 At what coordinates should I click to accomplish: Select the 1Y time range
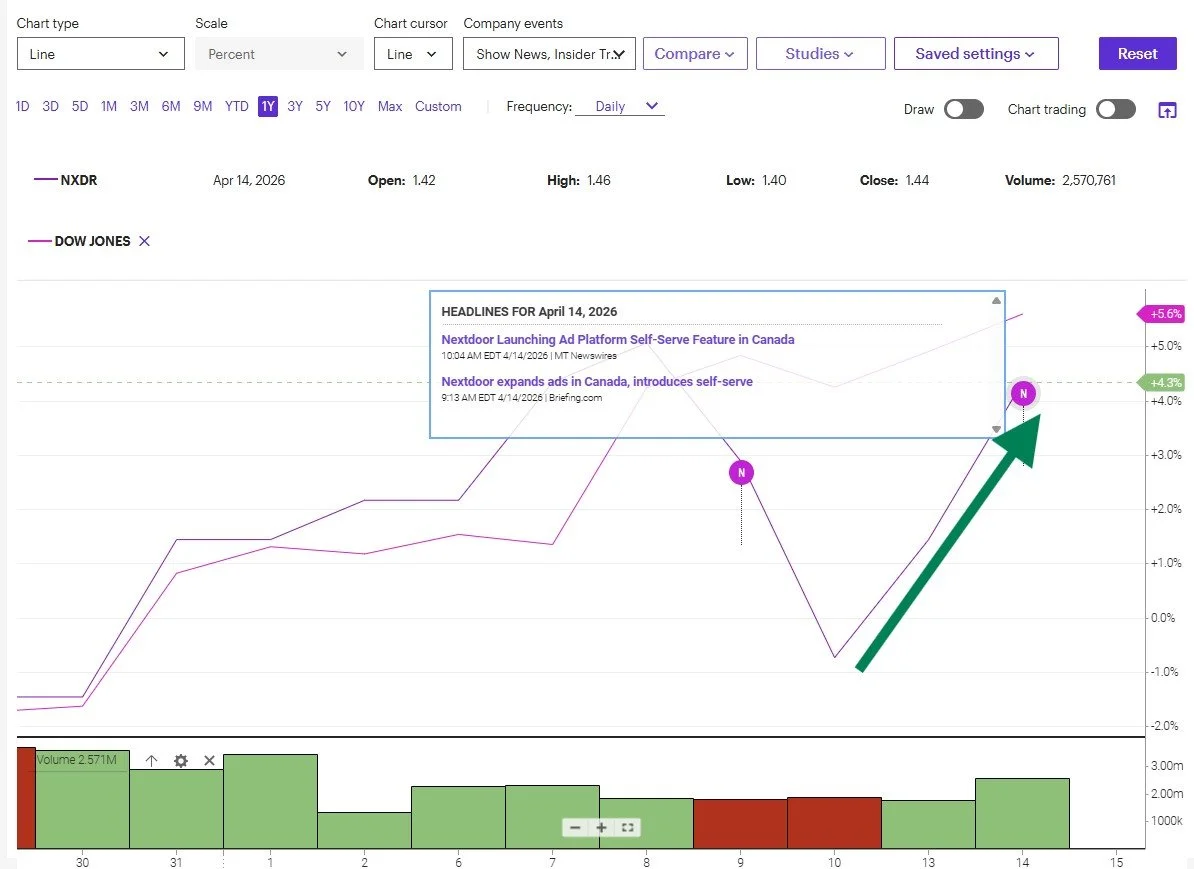click(x=268, y=107)
